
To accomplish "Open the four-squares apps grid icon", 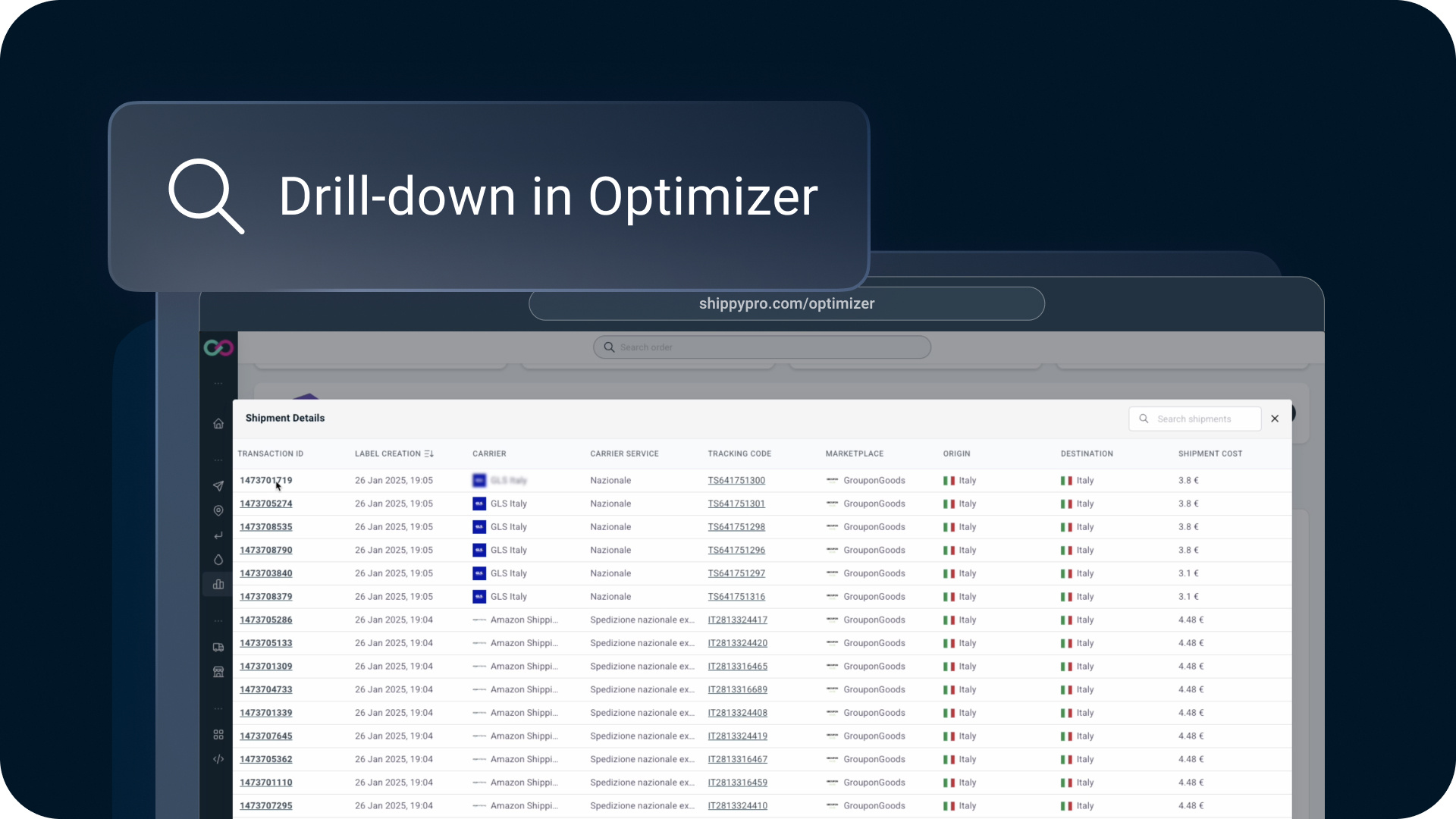I will click(x=218, y=735).
